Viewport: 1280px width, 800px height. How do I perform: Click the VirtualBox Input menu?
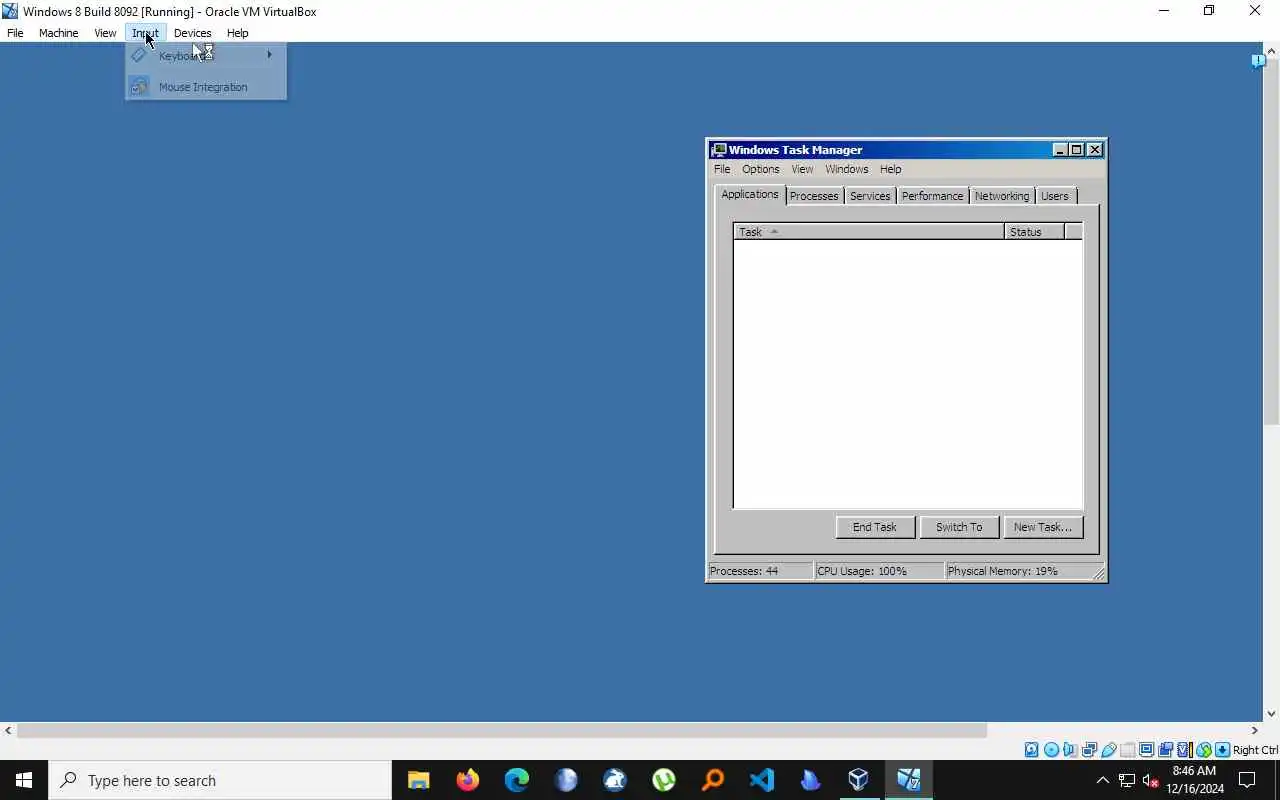(x=145, y=33)
